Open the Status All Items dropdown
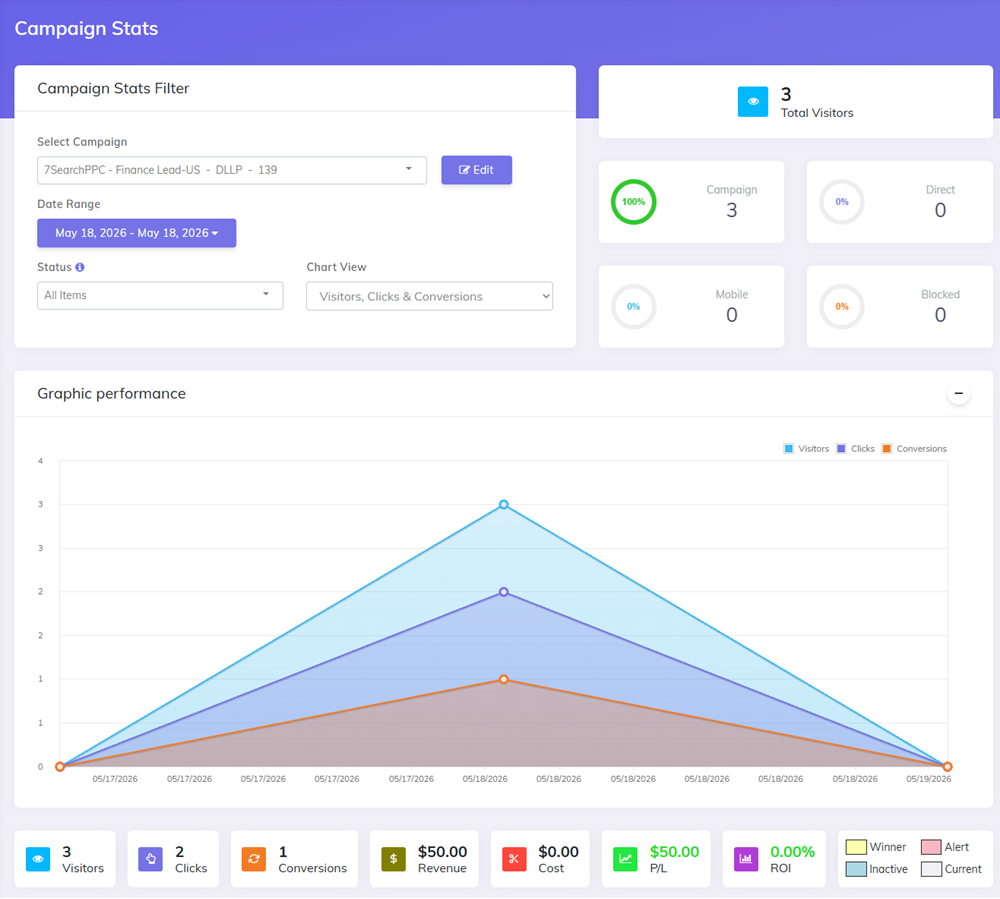Screen dimensions: 1000x899 (160, 295)
